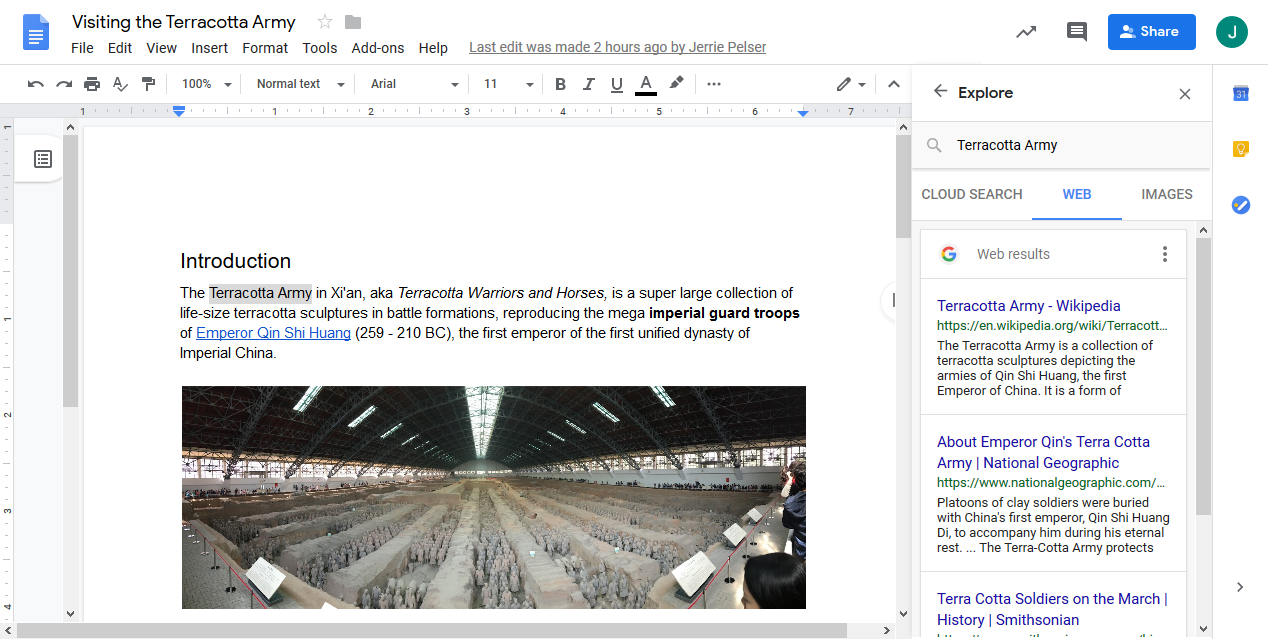Select the Paint format roller icon

(x=148, y=84)
